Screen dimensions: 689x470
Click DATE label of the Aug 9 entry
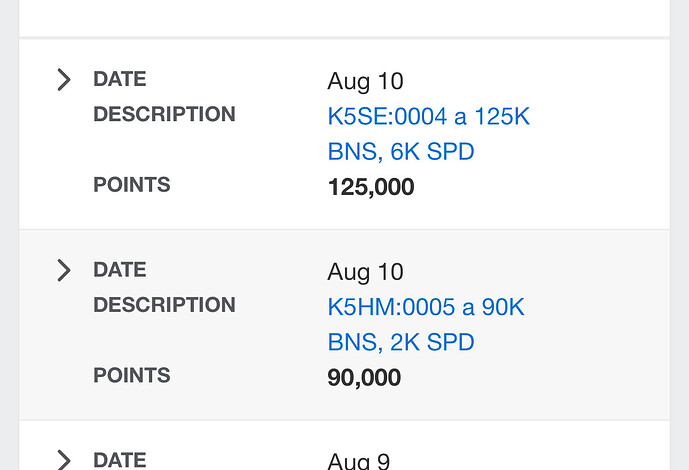coord(120,460)
